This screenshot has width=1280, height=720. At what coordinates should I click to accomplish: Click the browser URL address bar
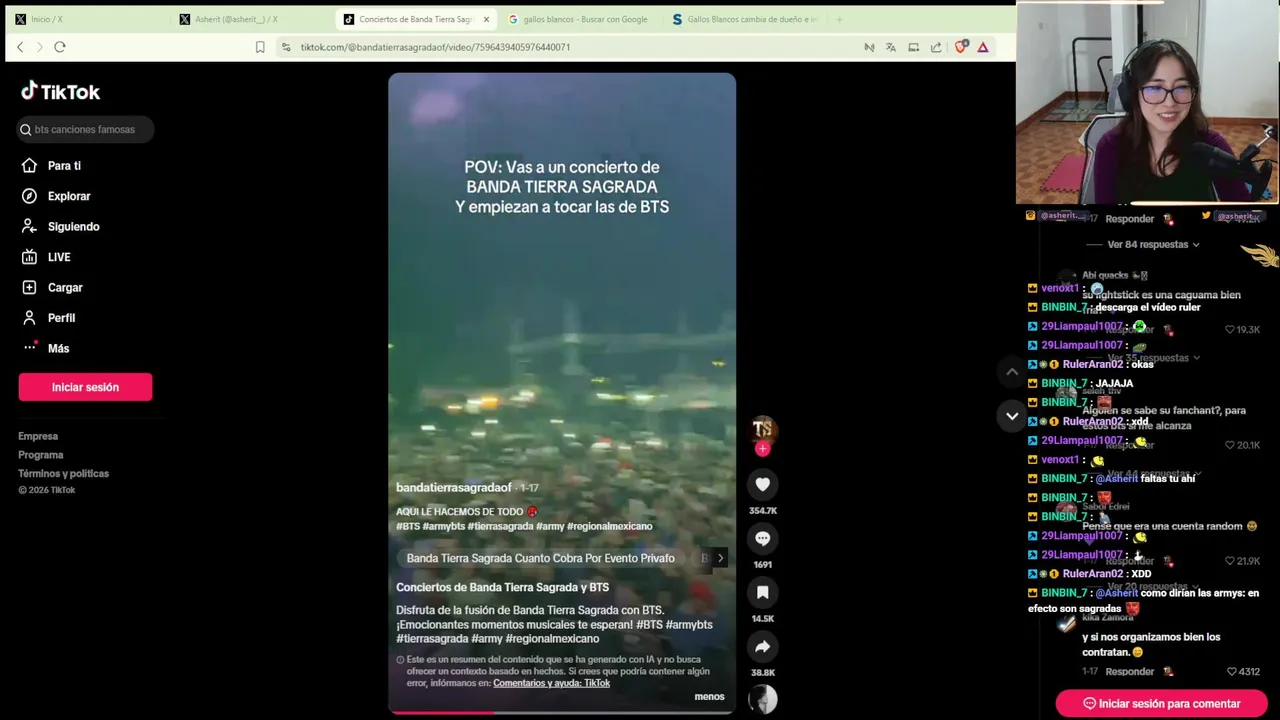570,47
